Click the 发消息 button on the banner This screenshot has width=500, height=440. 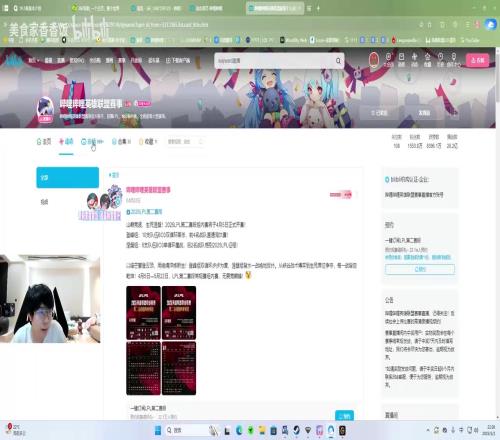click(424, 113)
